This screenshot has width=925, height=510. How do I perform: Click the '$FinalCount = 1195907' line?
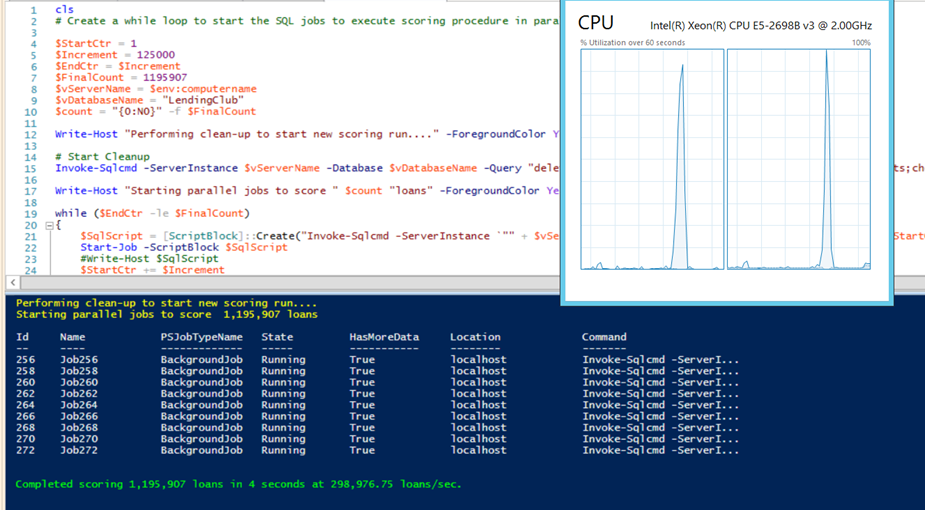pos(121,77)
